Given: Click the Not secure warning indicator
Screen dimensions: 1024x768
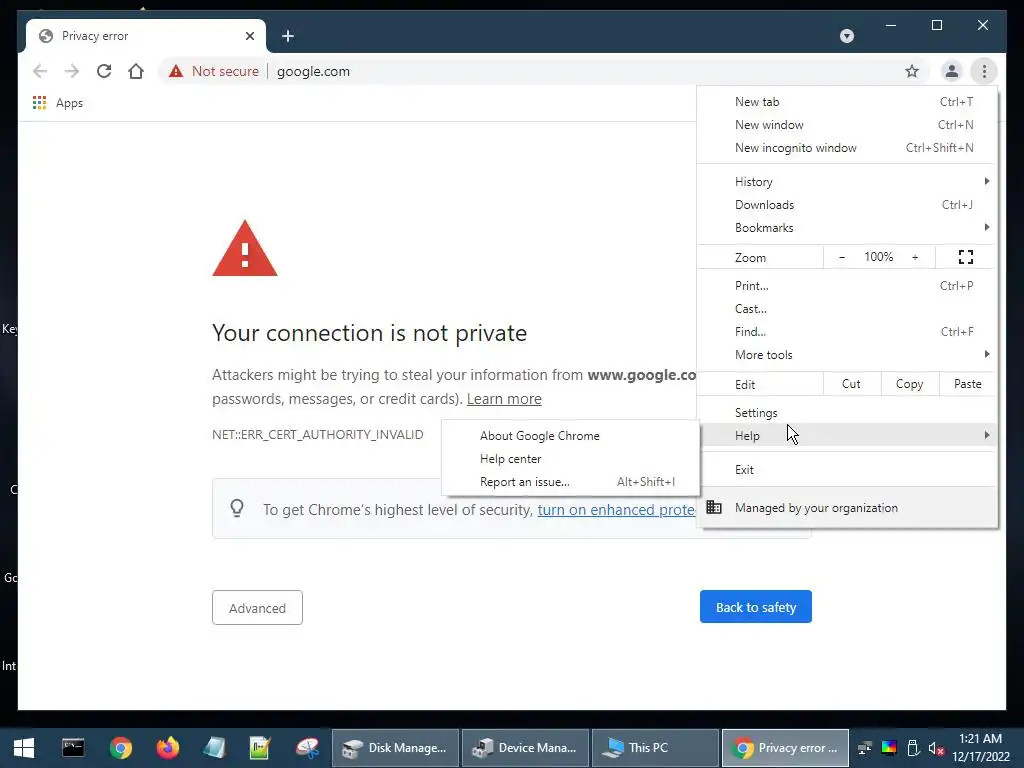Looking at the screenshot, I should (214, 71).
